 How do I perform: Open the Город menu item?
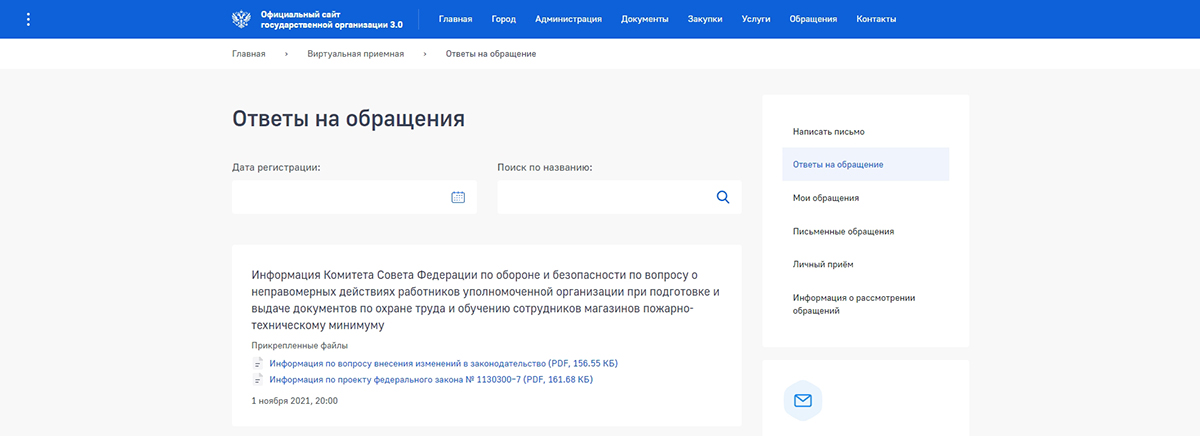[x=504, y=19]
